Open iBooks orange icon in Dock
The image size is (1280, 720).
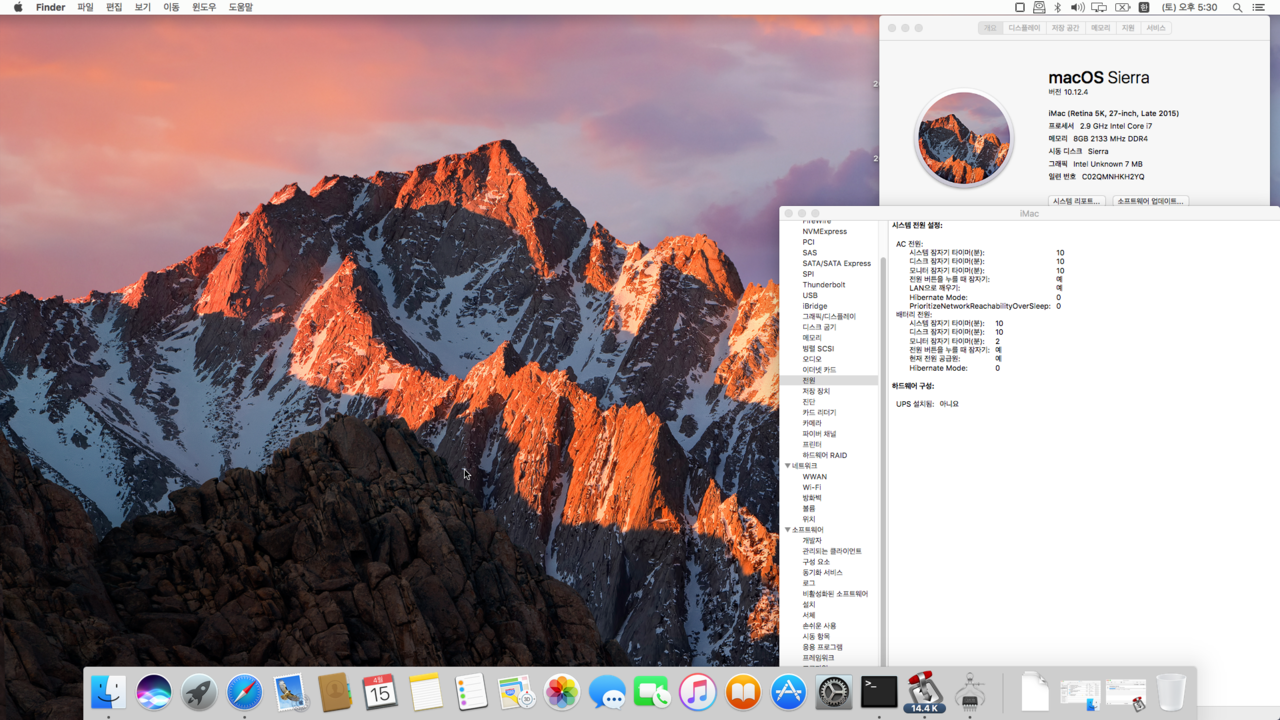coord(743,692)
